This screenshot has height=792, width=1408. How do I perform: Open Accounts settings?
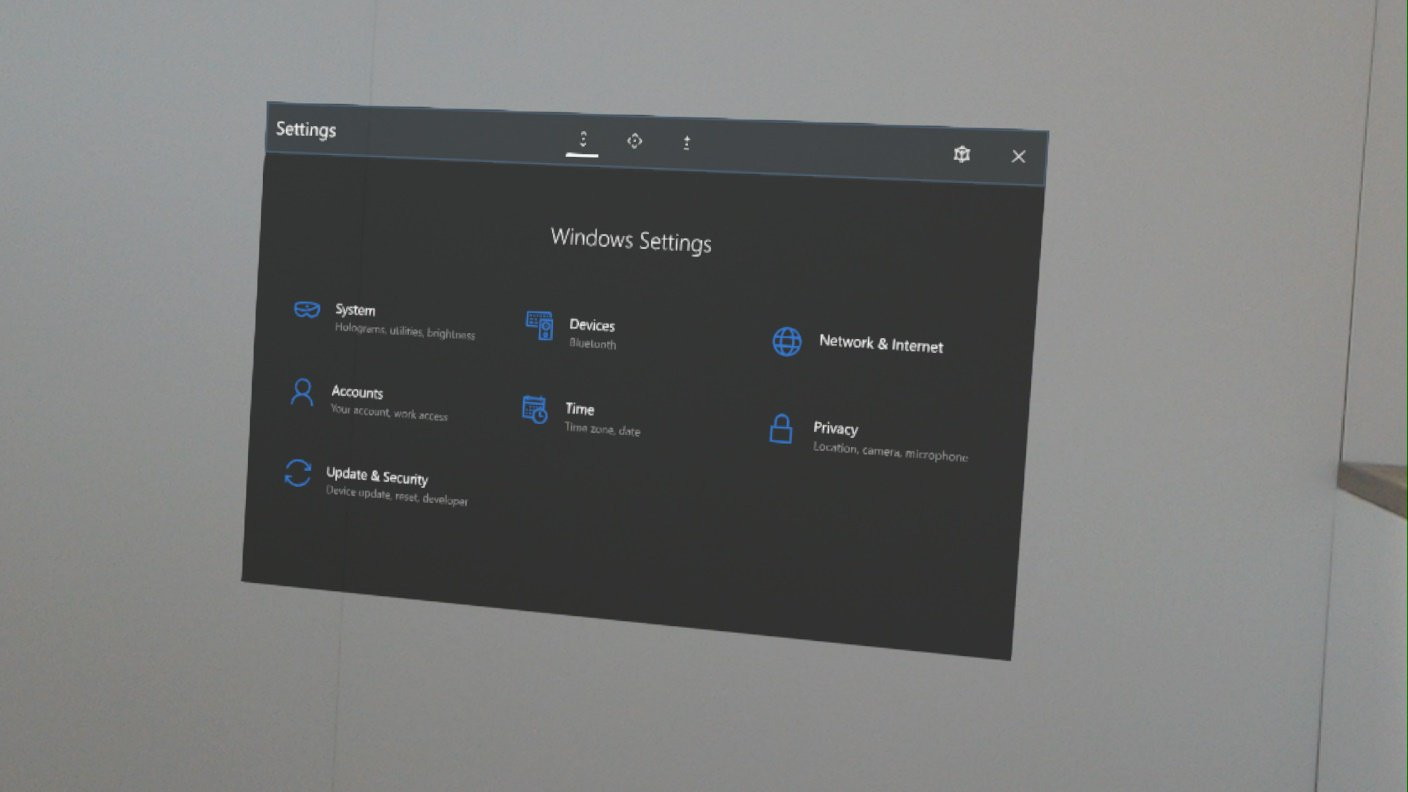point(368,400)
